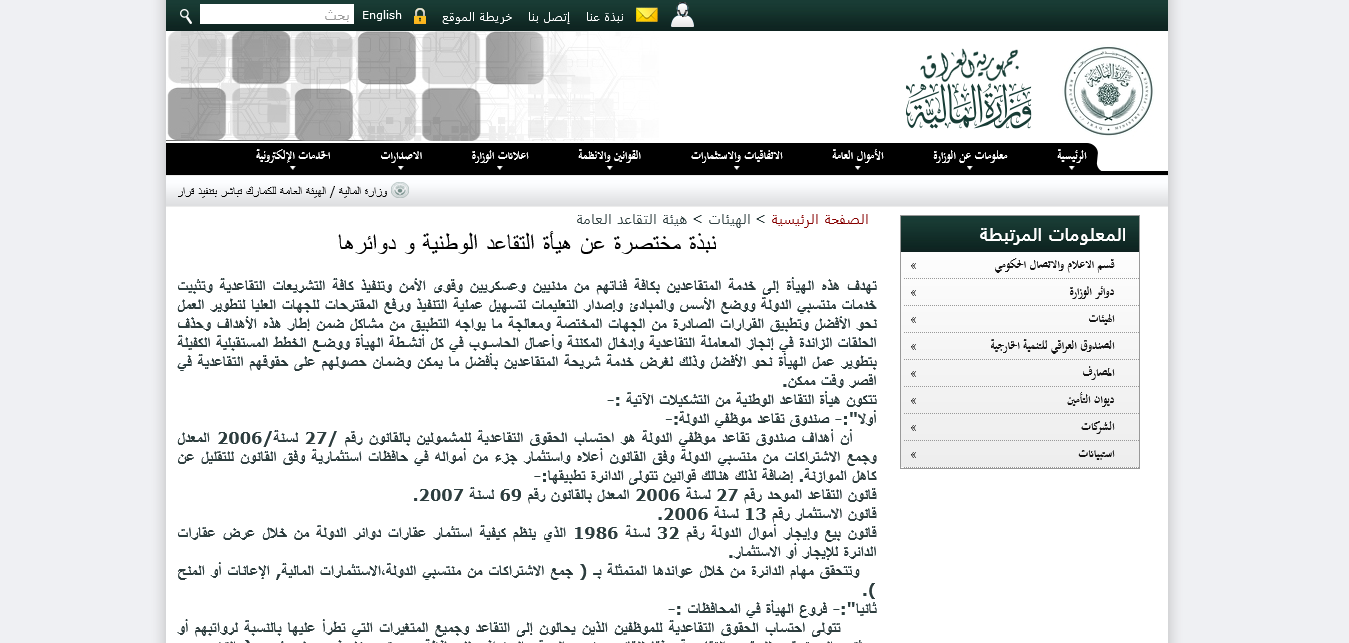Open معلومات عن الوزارة menu
This screenshot has height=643, width=1349.
click(x=970, y=157)
